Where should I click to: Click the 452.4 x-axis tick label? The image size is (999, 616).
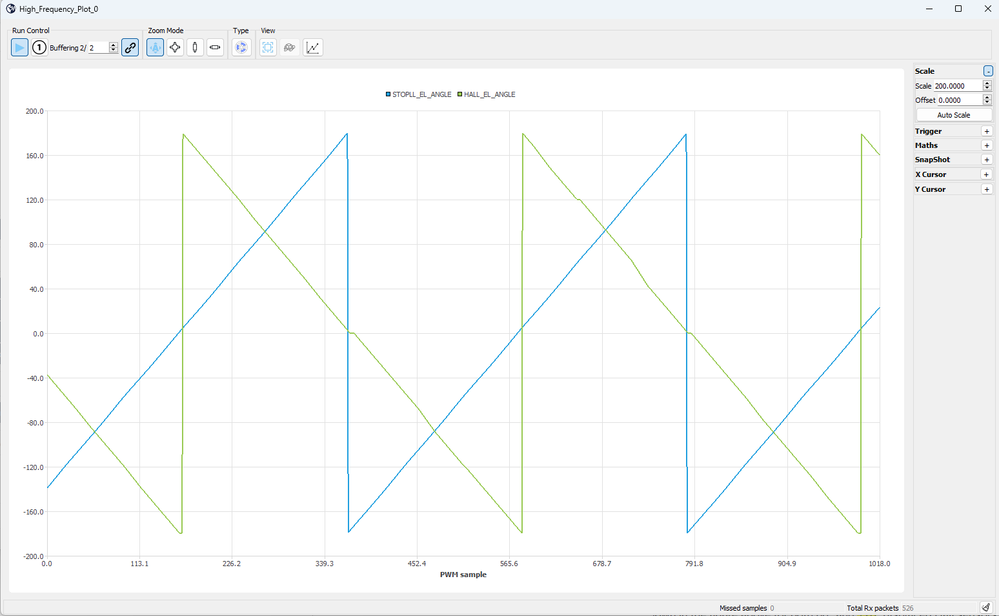pos(417,564)
